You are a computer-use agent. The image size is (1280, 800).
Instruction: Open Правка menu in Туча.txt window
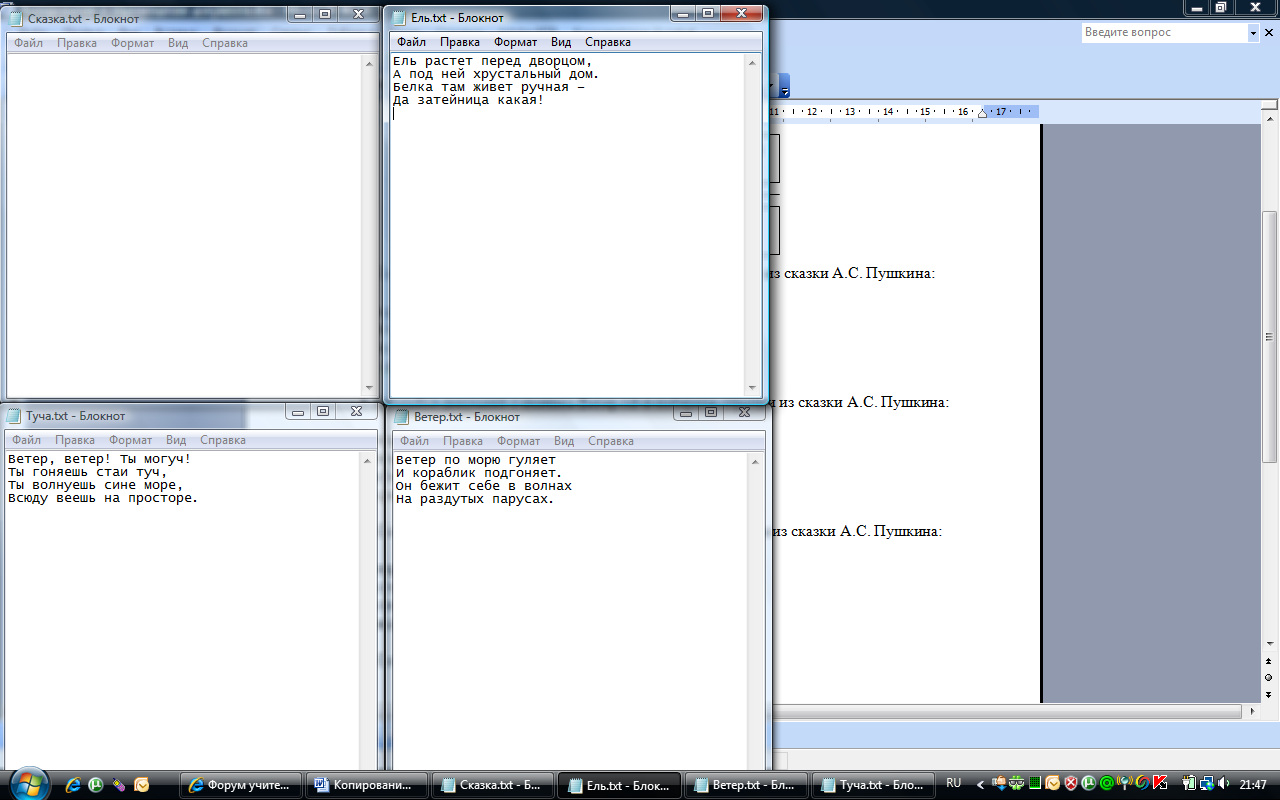pyautogui.click(x=75, y=440)
